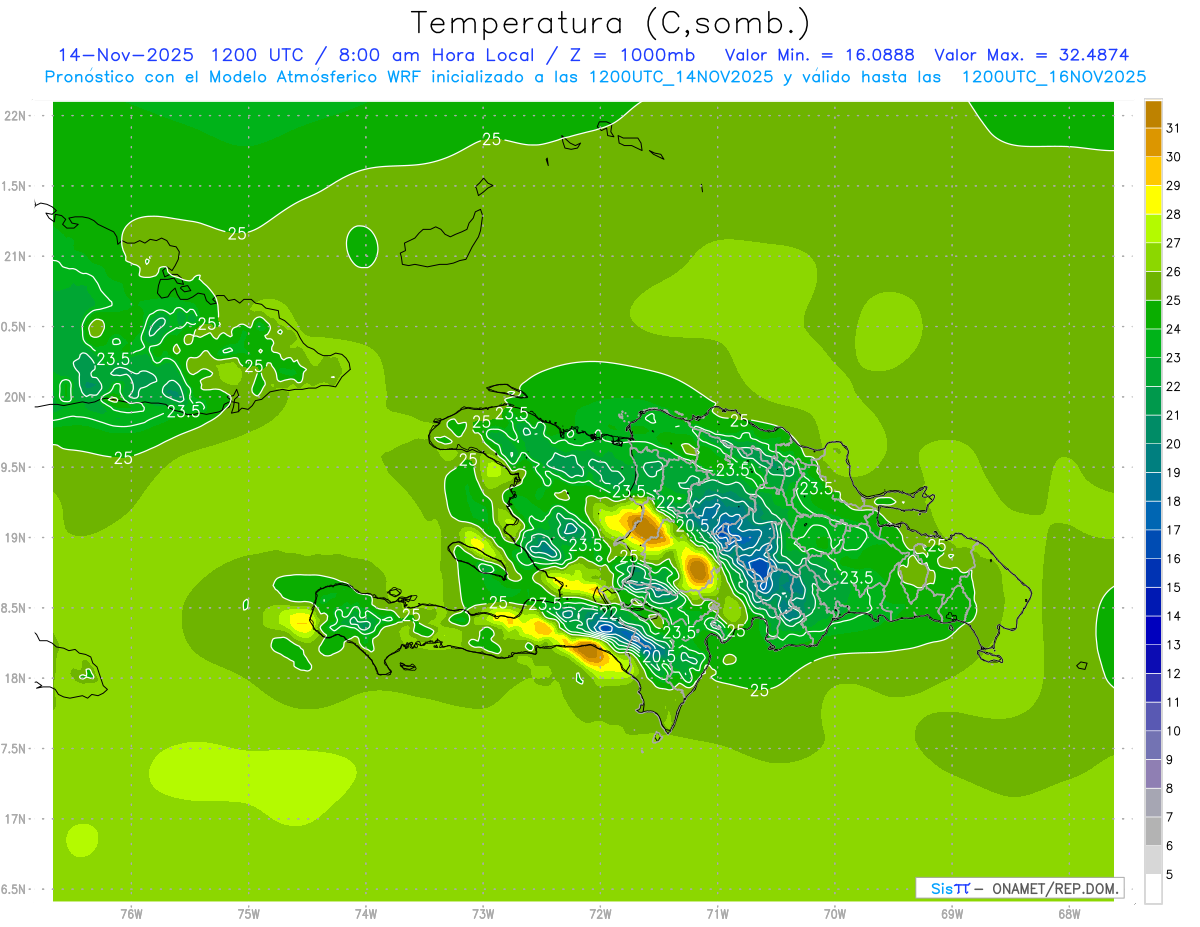Click the dark orange swatch above legend 31
The height and width of the screenshot is (927, 1200).
pyautogui.click(x=1153, y=114)
